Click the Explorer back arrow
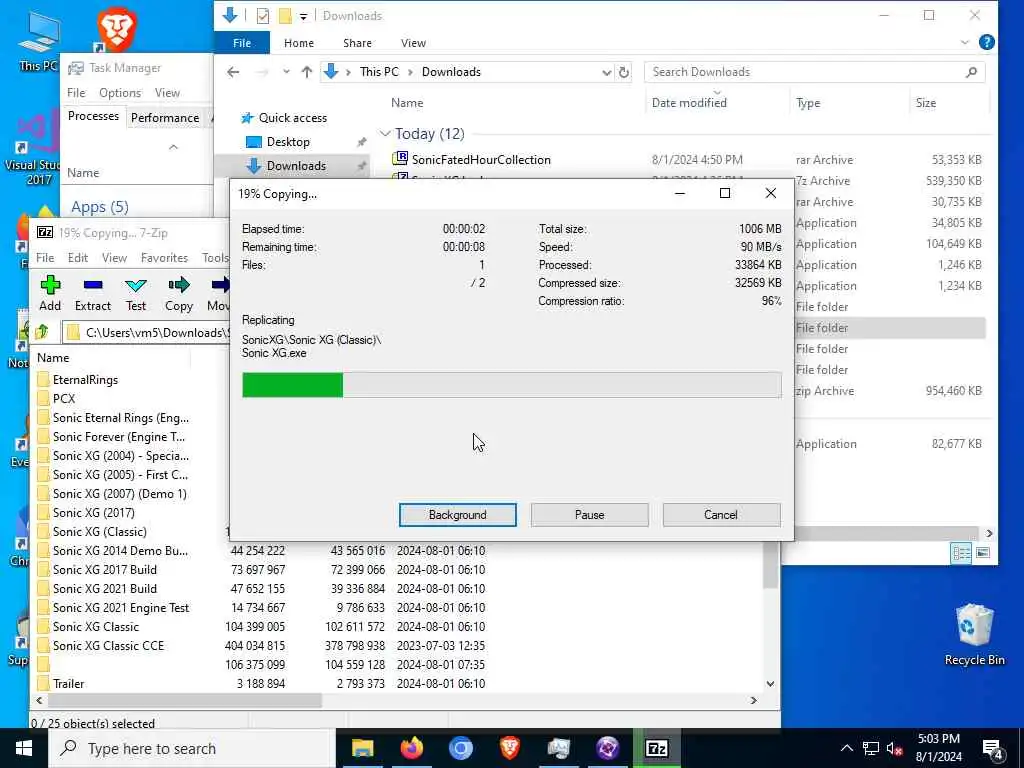1024x768 pixels. click(x=233, y=72)
